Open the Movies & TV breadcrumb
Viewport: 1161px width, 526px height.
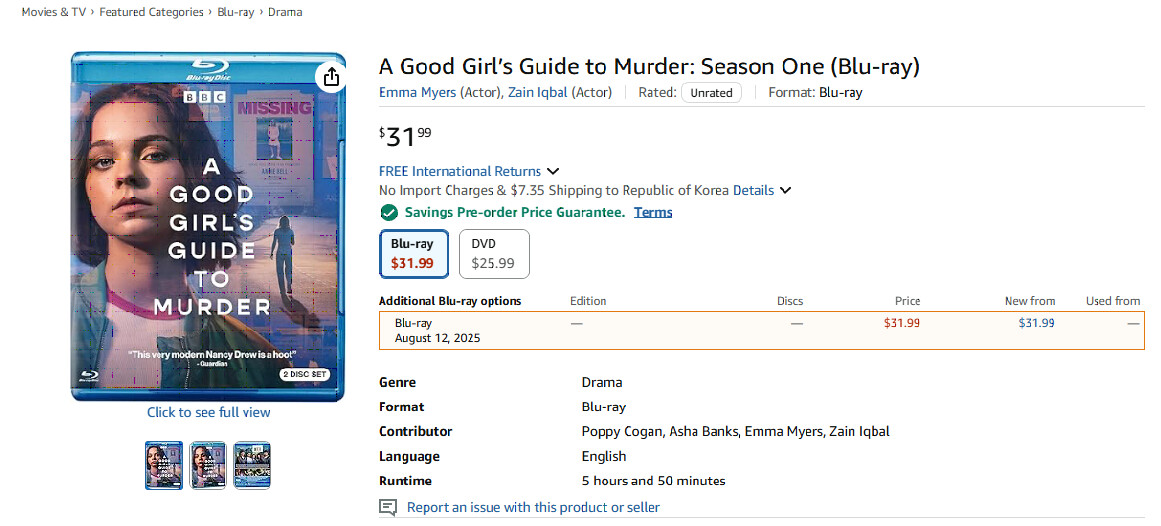tap(54, 12)
